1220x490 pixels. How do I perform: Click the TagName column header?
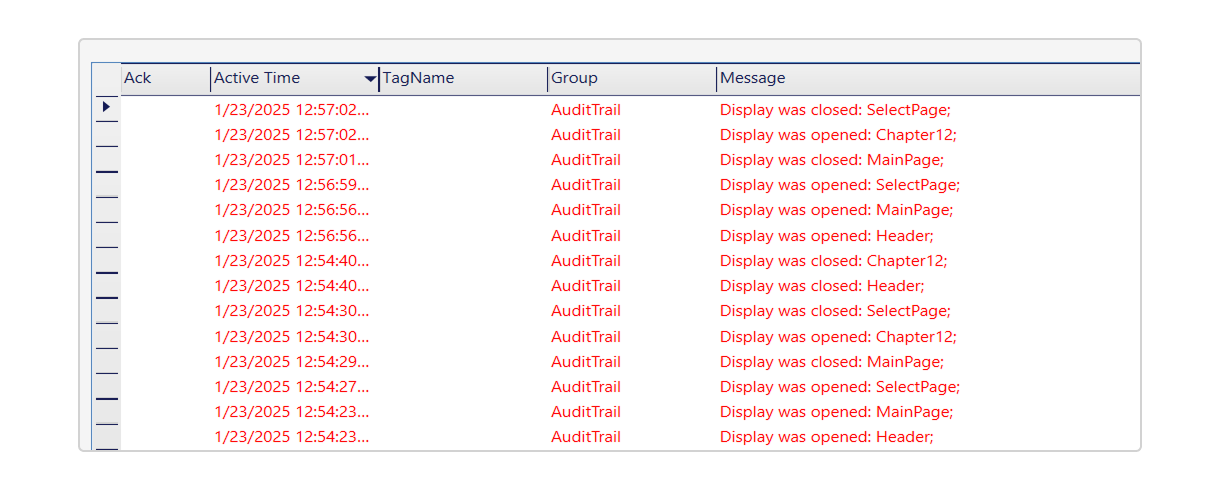click(x=463, y=78)
